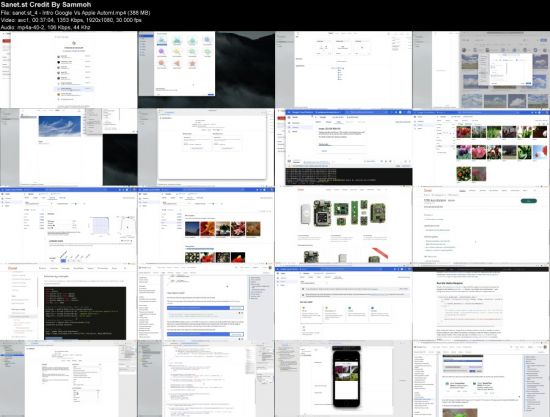Click the iPhone simulator screen in bottom row
Viewport: 550px width, 417px height.
(x=347, y=381)
